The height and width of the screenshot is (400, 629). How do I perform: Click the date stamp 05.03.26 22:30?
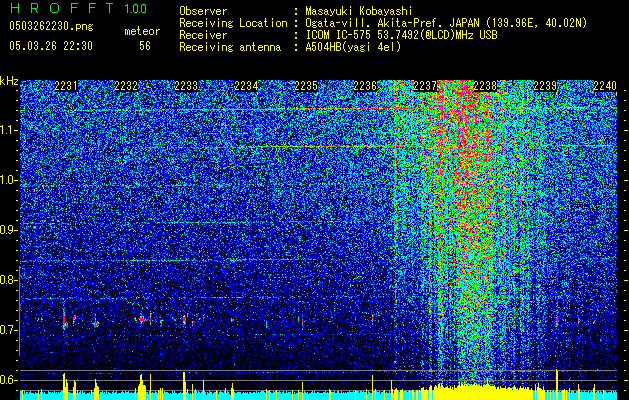51,46
